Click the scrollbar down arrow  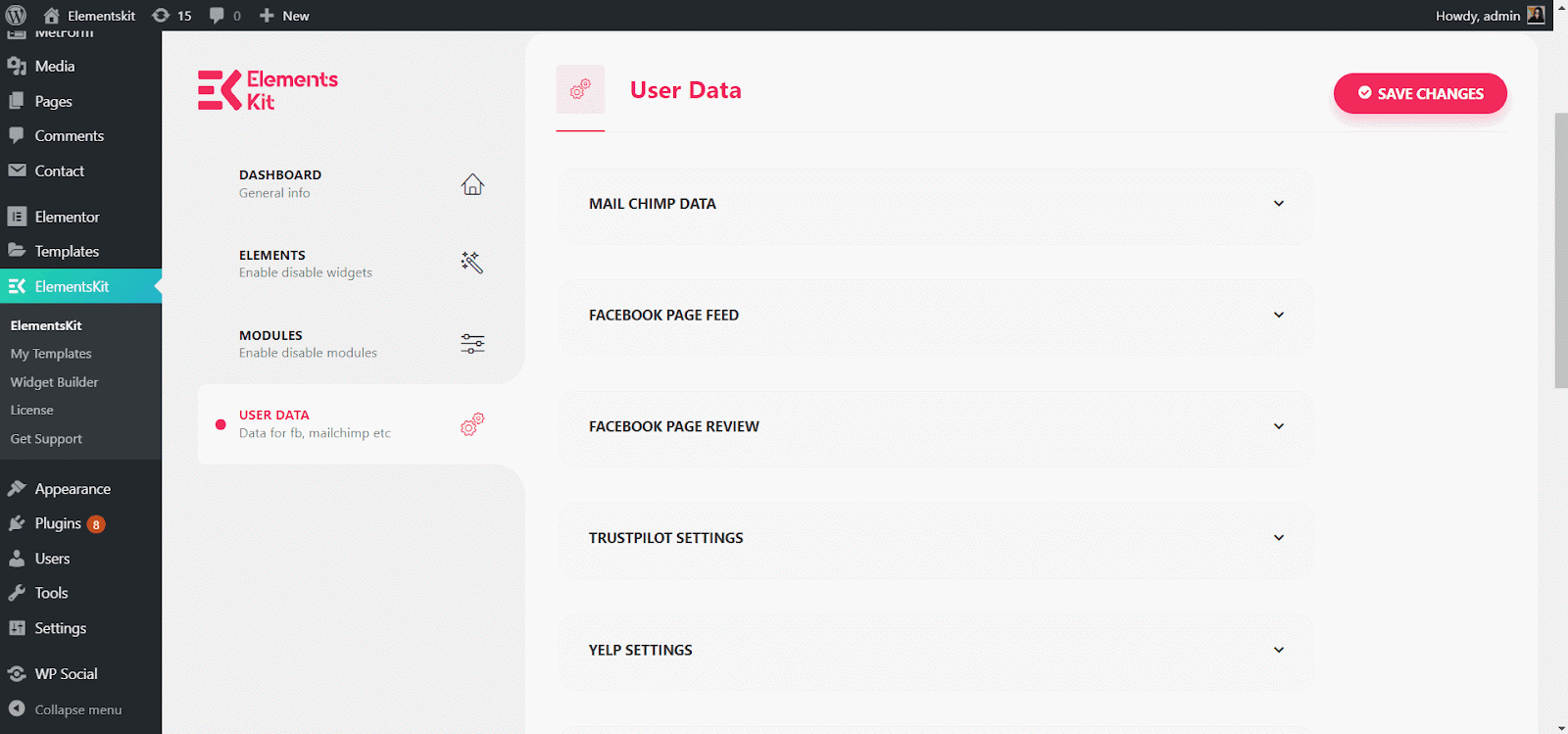1560,727
